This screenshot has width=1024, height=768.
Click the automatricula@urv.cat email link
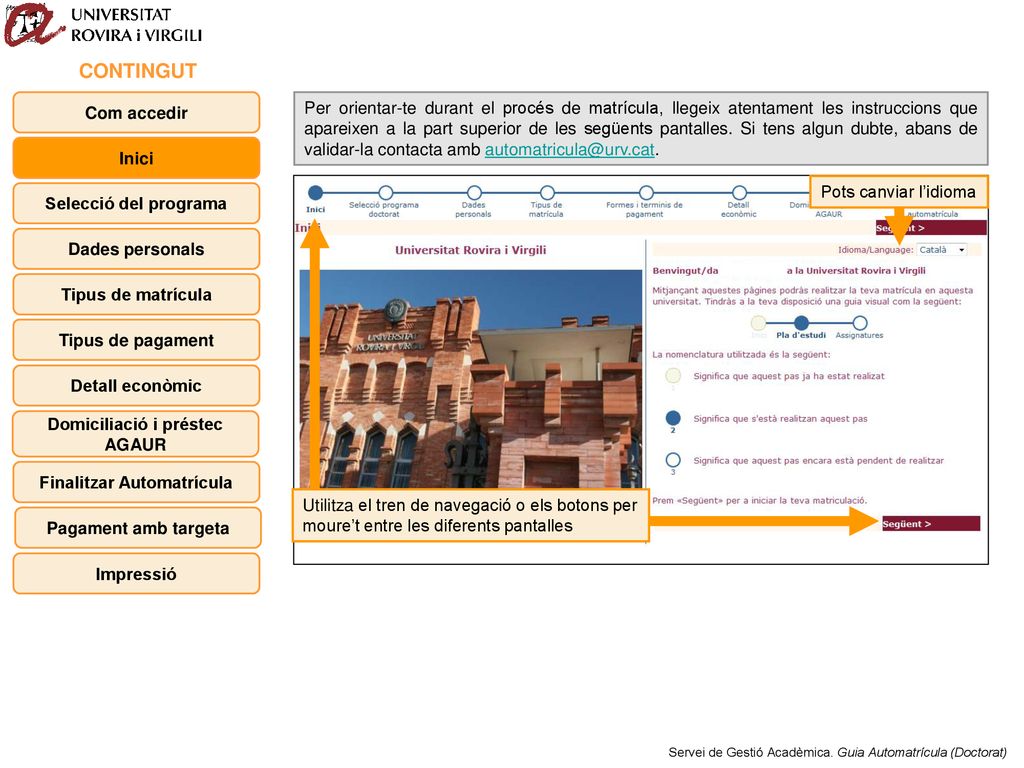pyautogui.click(x=569, y=150)
